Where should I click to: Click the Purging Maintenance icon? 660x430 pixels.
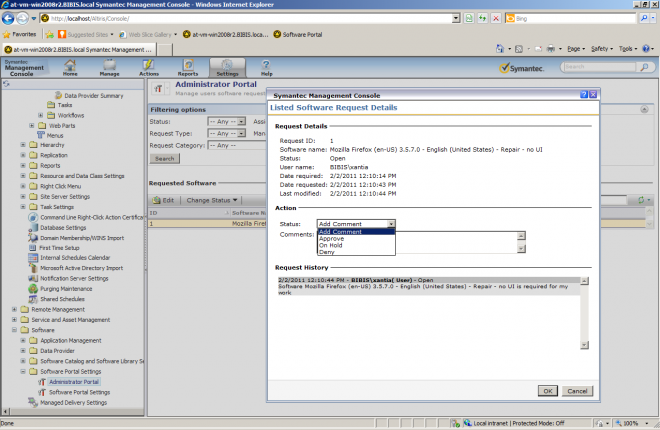(x=33, y=289)
